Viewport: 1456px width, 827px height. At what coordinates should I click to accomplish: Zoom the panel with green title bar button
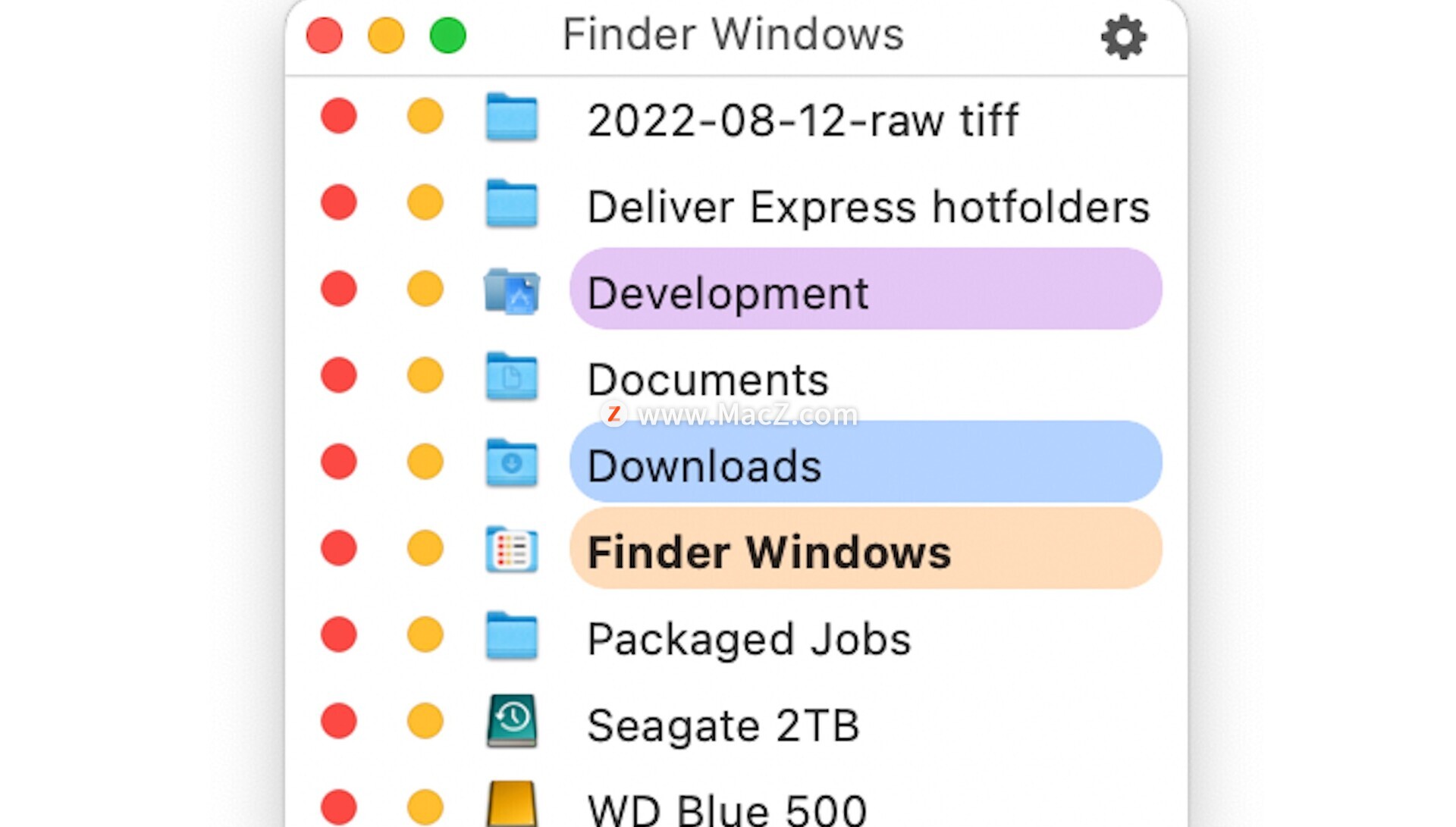tap(447, 36)
